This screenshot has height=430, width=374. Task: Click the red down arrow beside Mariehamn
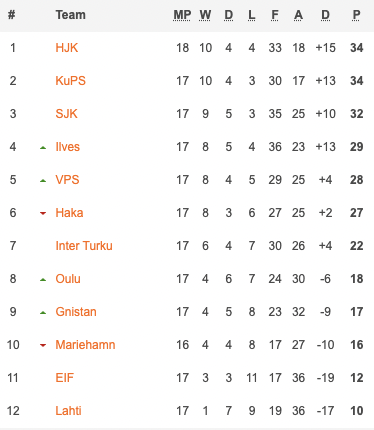coord(43,345)
